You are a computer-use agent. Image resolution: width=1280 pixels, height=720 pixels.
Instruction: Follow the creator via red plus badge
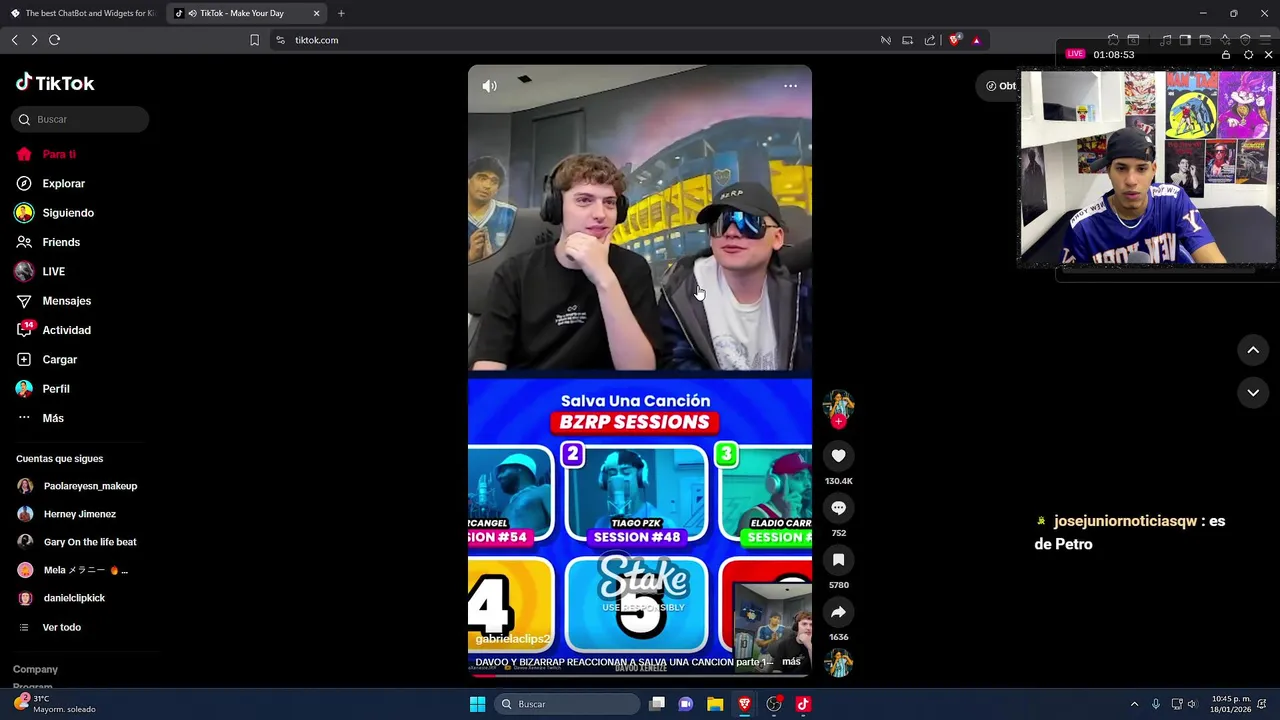838,422
